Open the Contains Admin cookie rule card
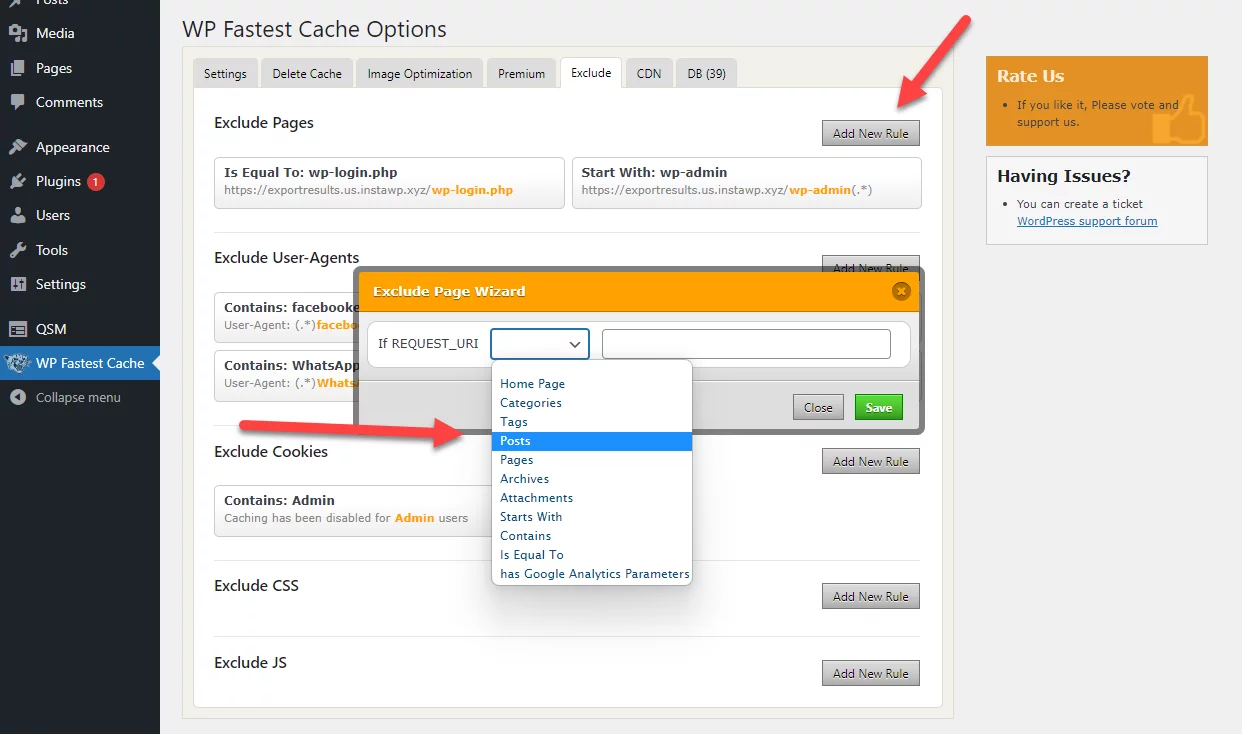1242x734 pixels. 354,510
